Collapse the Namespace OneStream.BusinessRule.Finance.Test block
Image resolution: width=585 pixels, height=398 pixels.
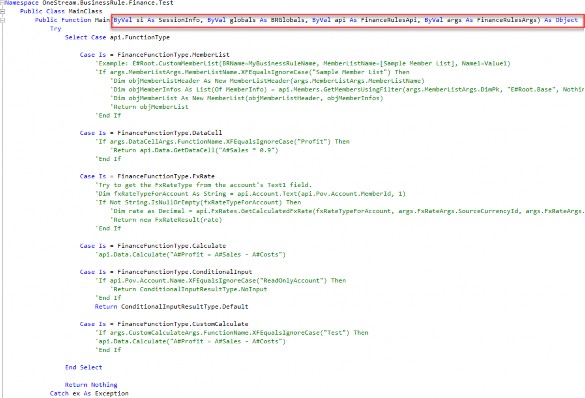(2, 3)
